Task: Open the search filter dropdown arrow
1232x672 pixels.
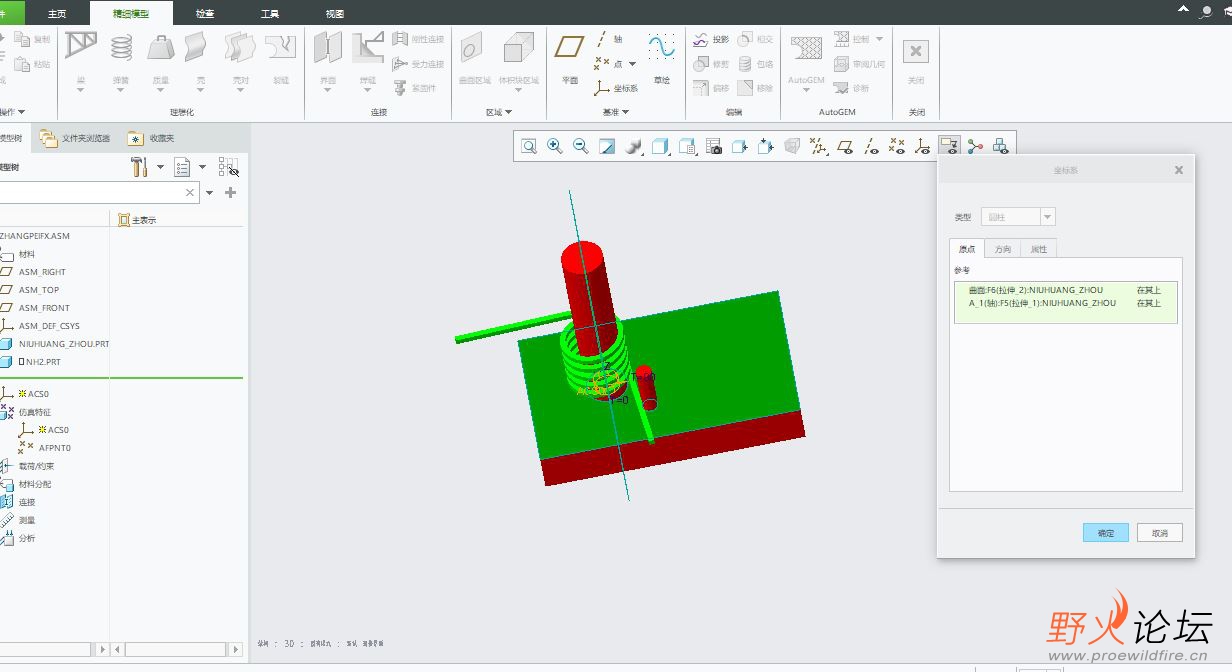Action: 209,192
